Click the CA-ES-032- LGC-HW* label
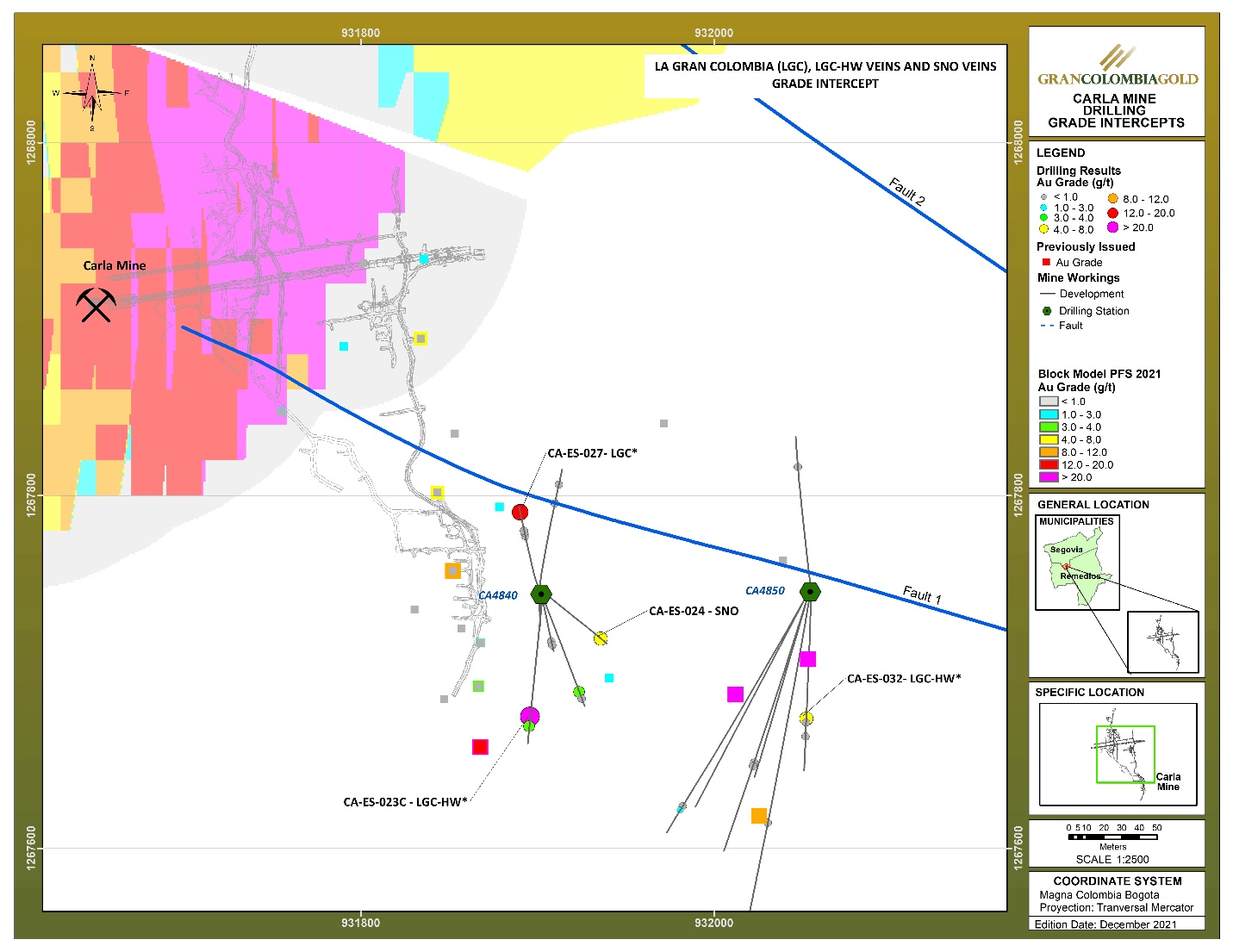 click(904, 679)
